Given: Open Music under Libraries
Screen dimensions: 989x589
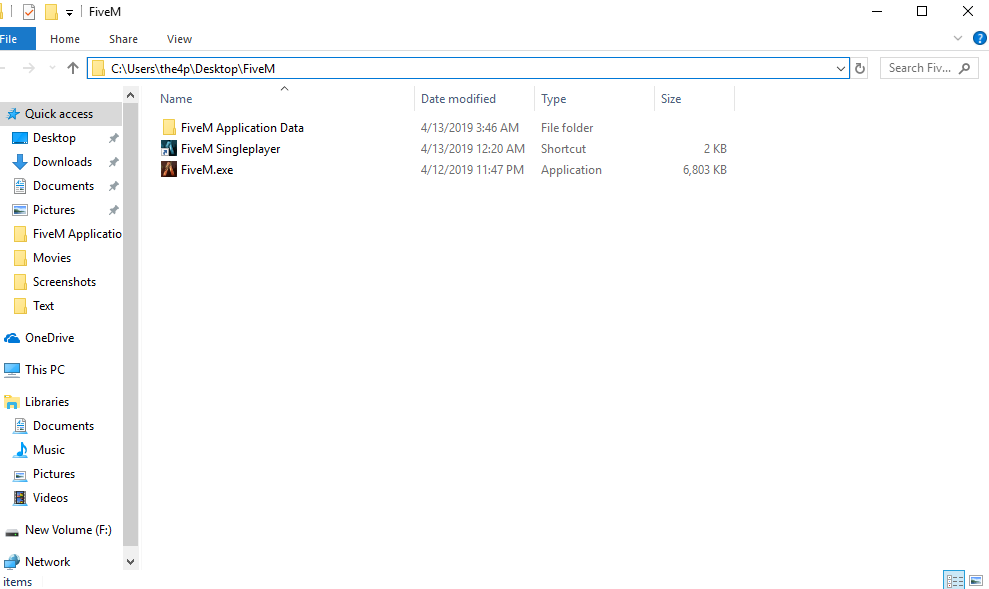Looking at the screenshot, I should click(49, 450).
